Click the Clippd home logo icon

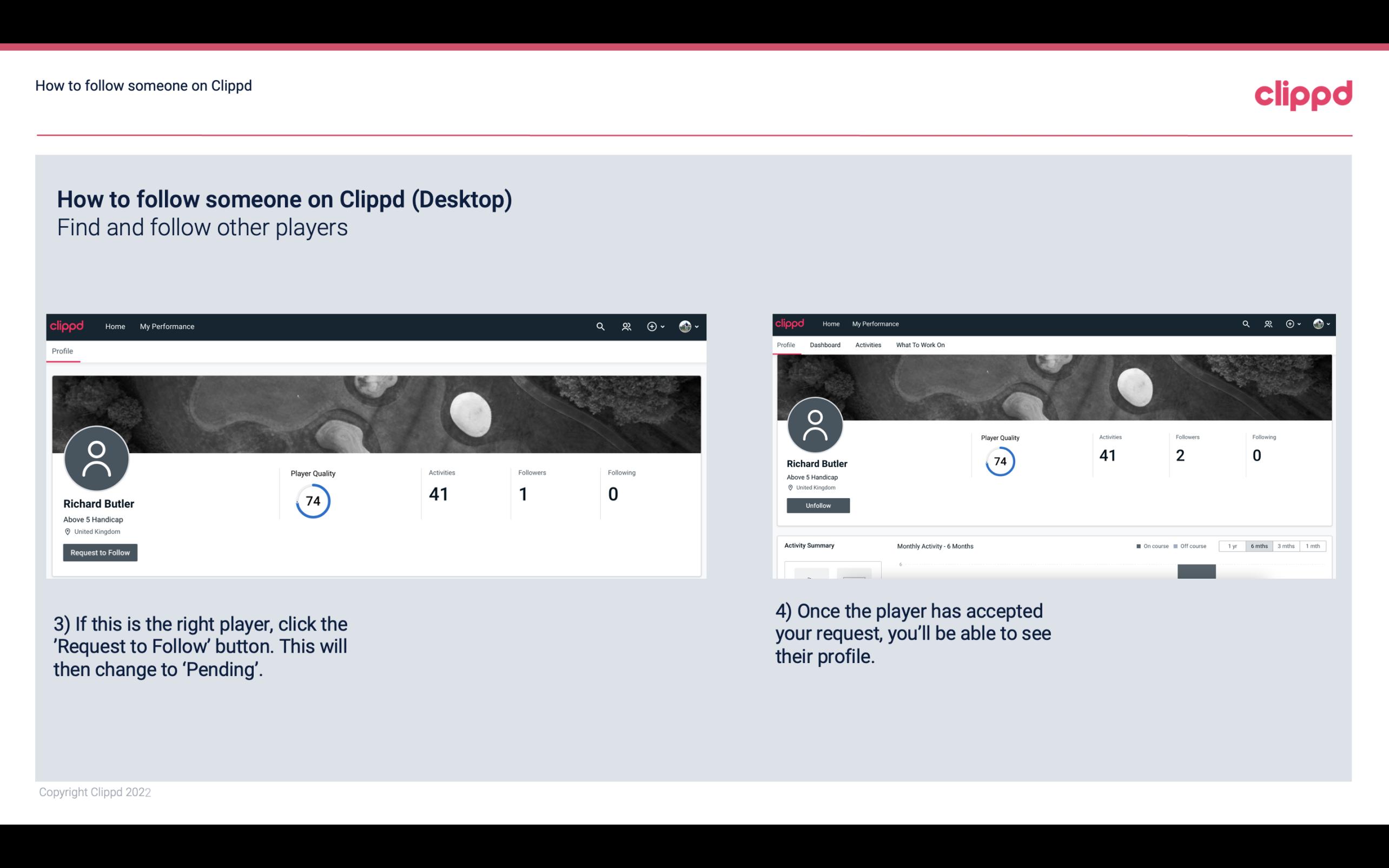(x=66, y=325)
